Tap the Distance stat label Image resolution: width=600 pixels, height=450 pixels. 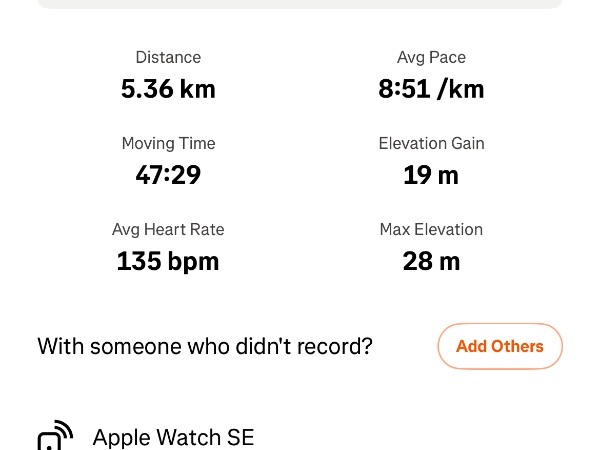[168, 58]
